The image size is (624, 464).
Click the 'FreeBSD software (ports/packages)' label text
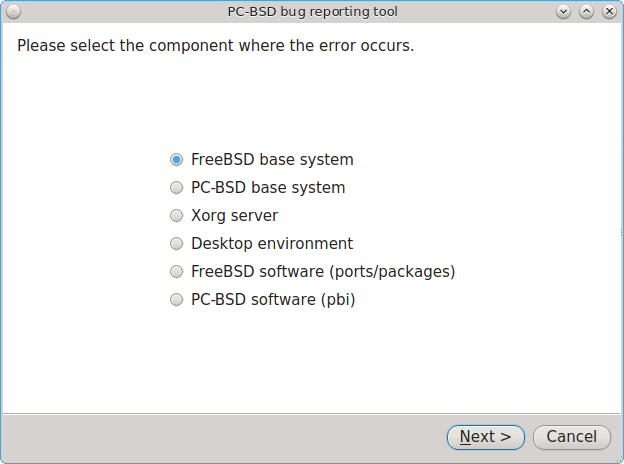(323, 272)
